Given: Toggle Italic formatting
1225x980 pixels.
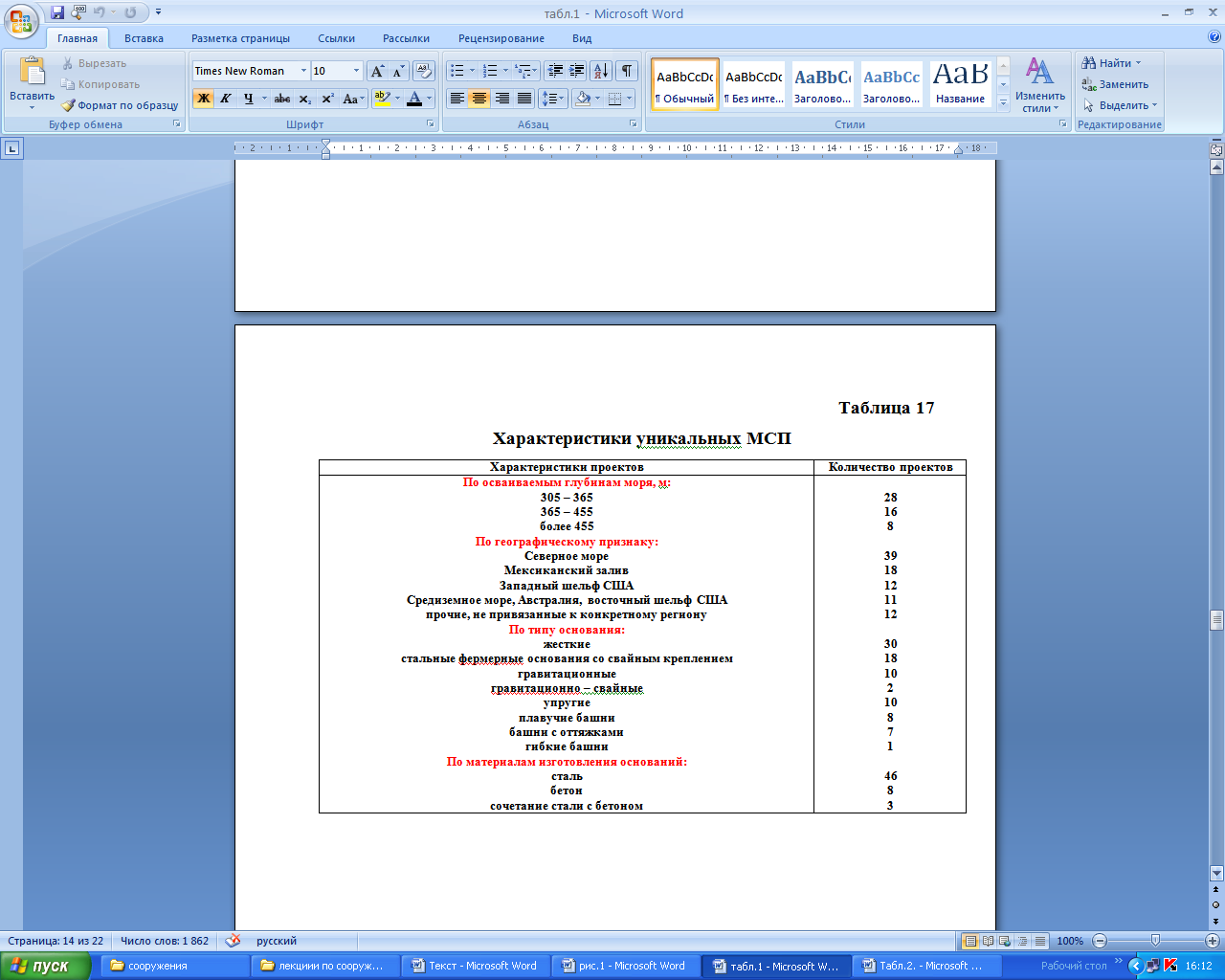Looking at the screenshot, I should point(226,99).
